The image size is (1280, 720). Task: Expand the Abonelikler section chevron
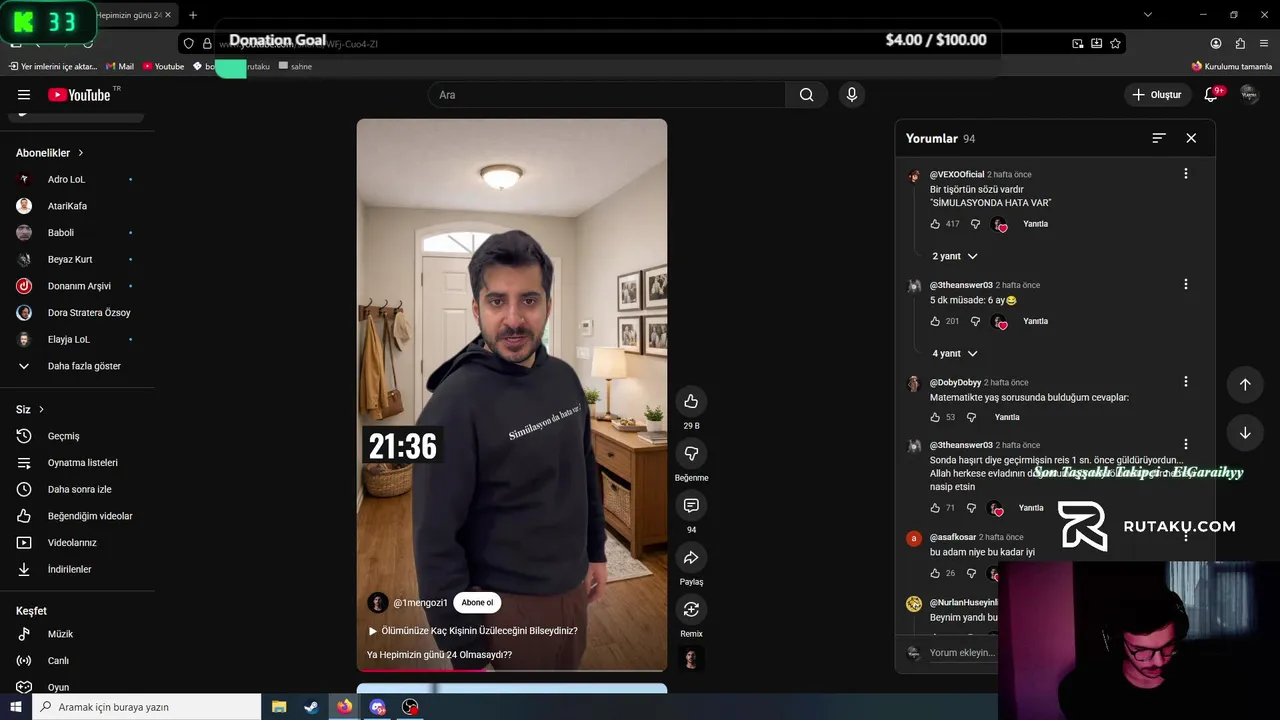click(x=81, y=153)
